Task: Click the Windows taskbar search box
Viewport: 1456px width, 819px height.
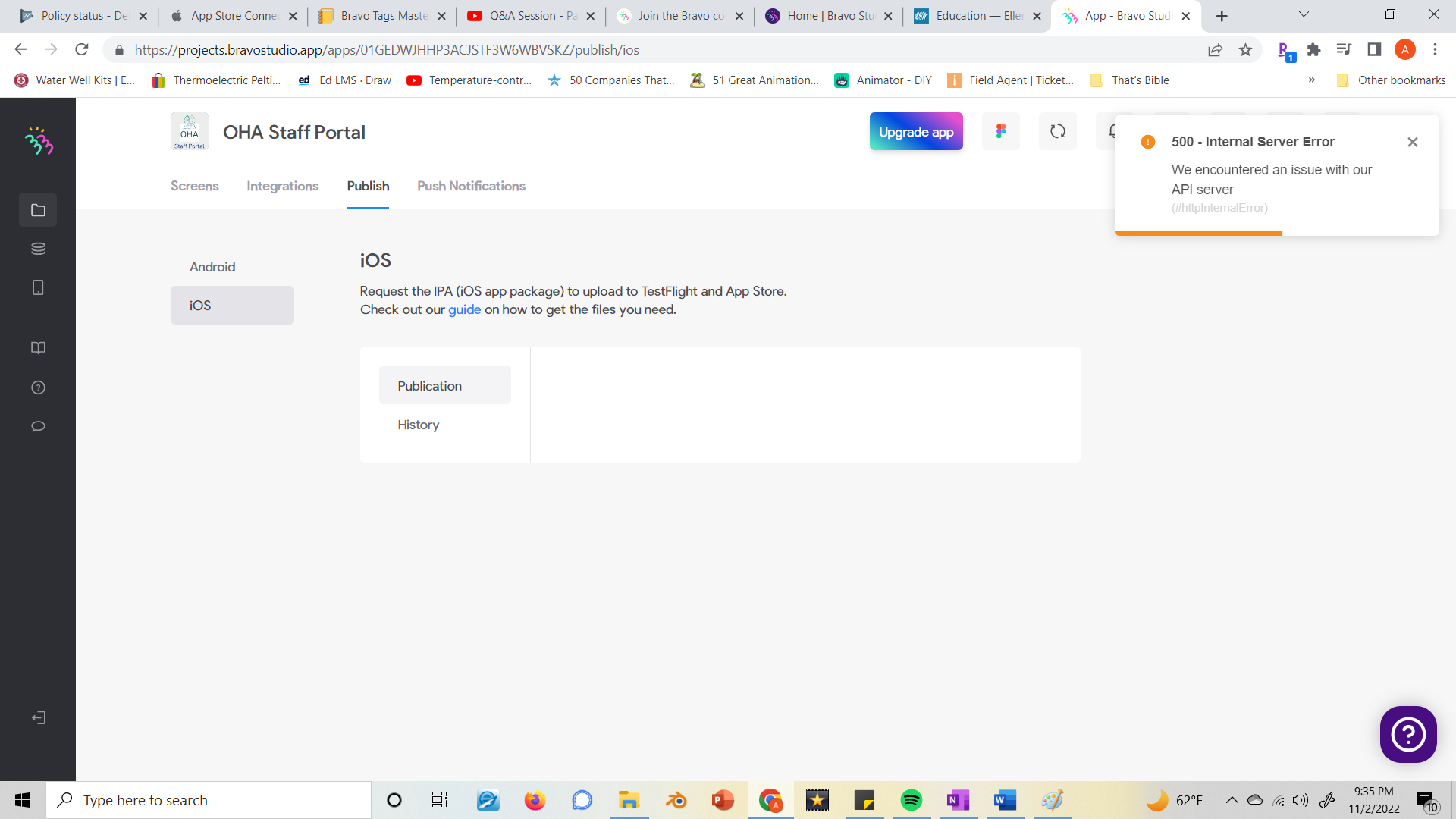Action: (x=209, y=800)
